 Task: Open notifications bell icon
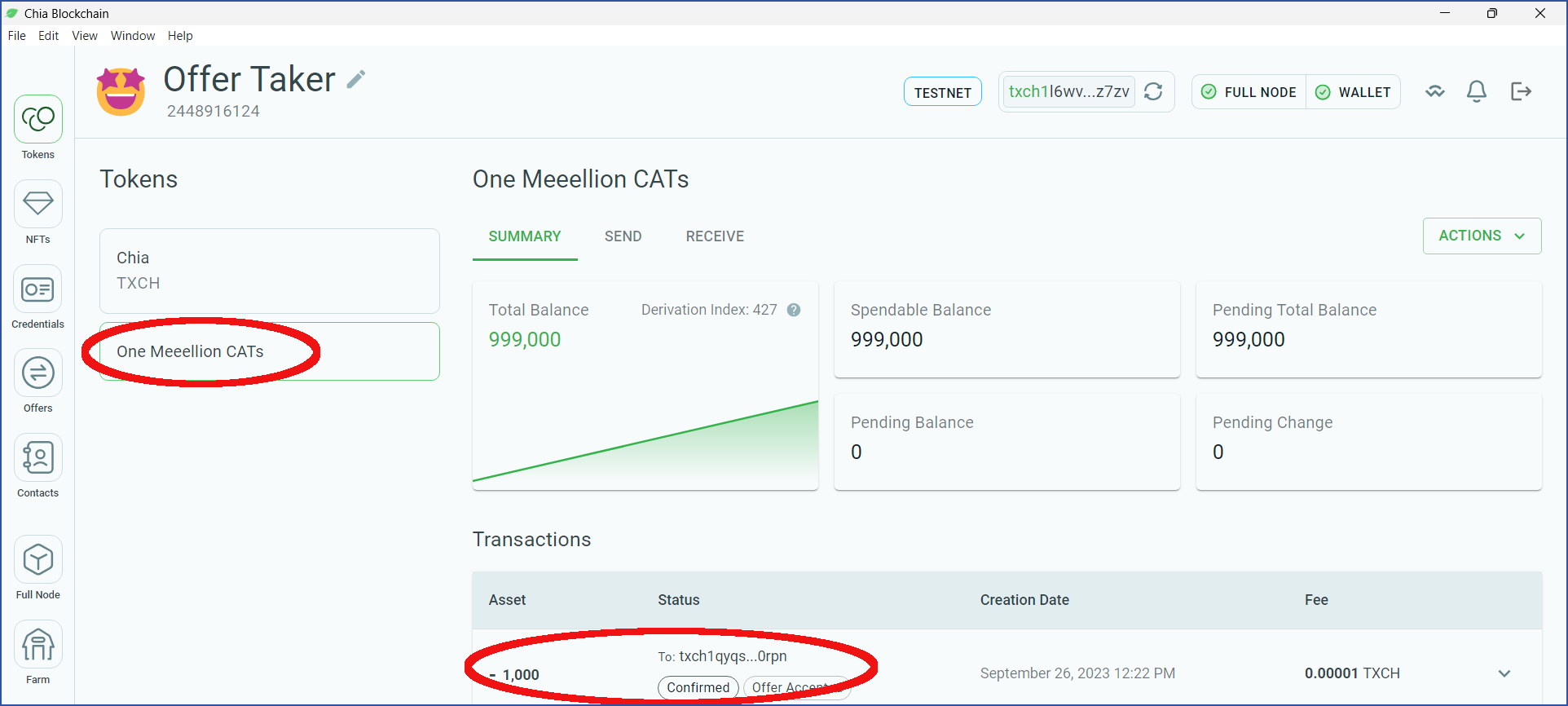(1477, 91)
